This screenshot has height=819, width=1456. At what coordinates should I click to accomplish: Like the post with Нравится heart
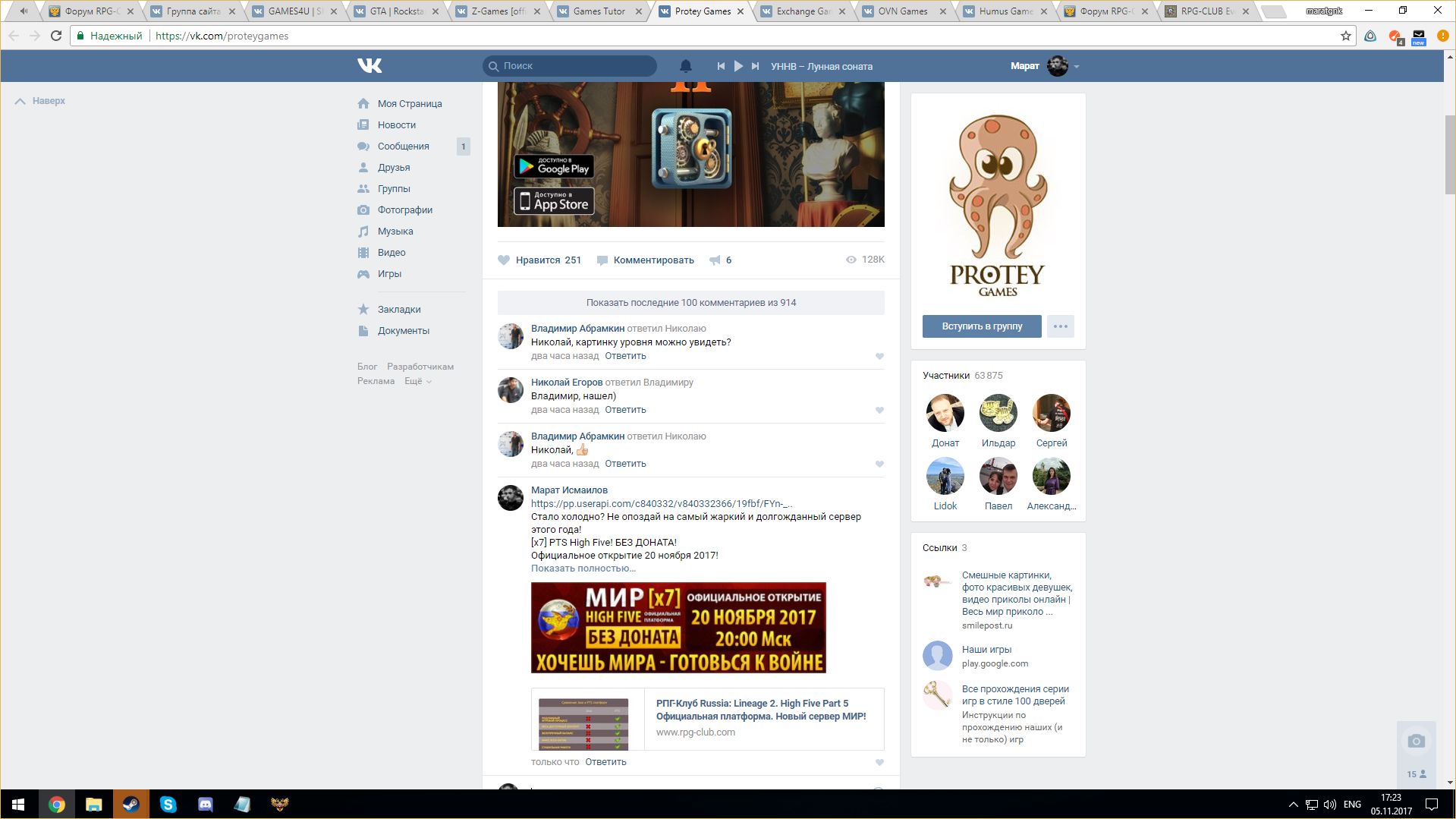(504, 260)
